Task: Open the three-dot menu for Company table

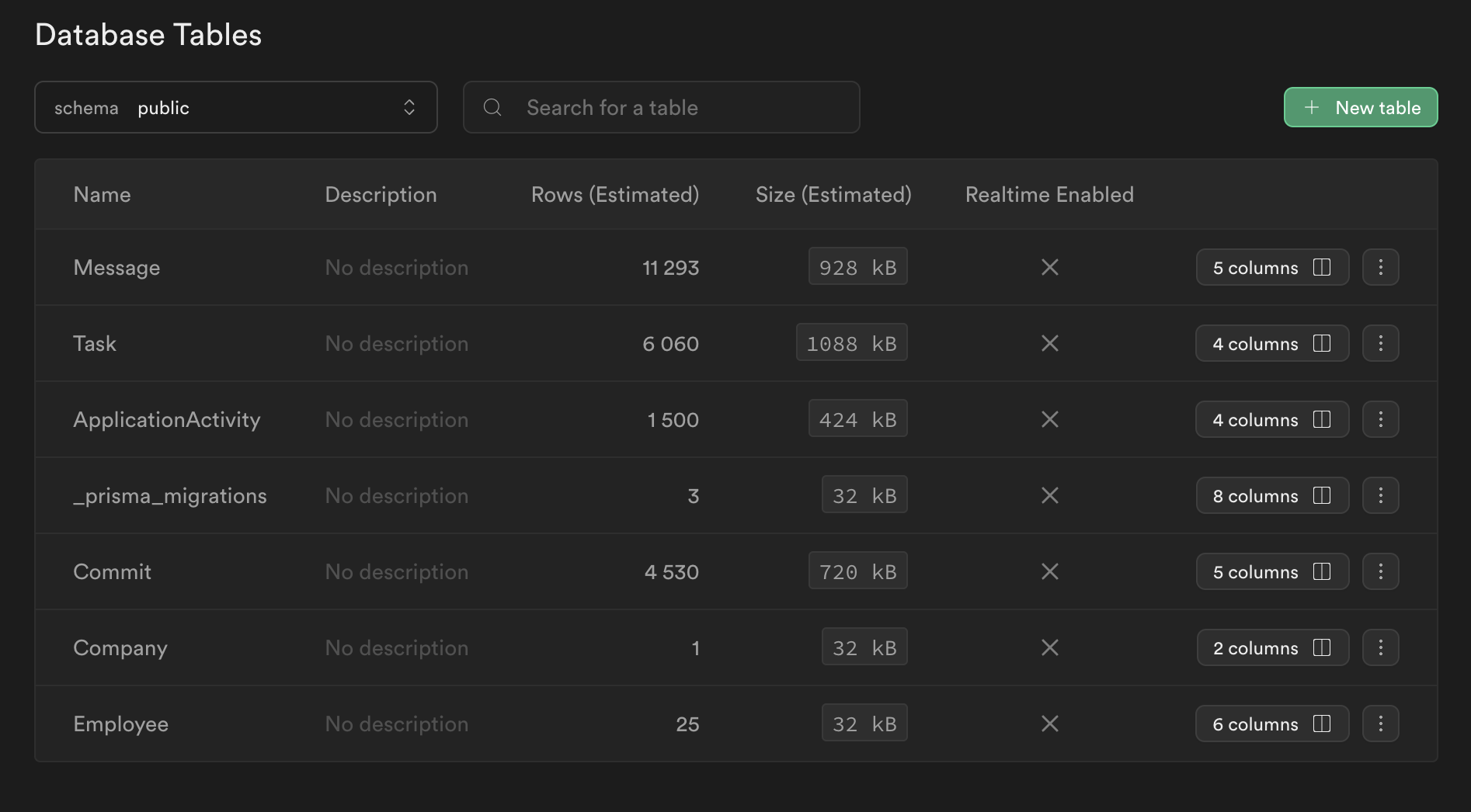Action: pos(1380,647)
